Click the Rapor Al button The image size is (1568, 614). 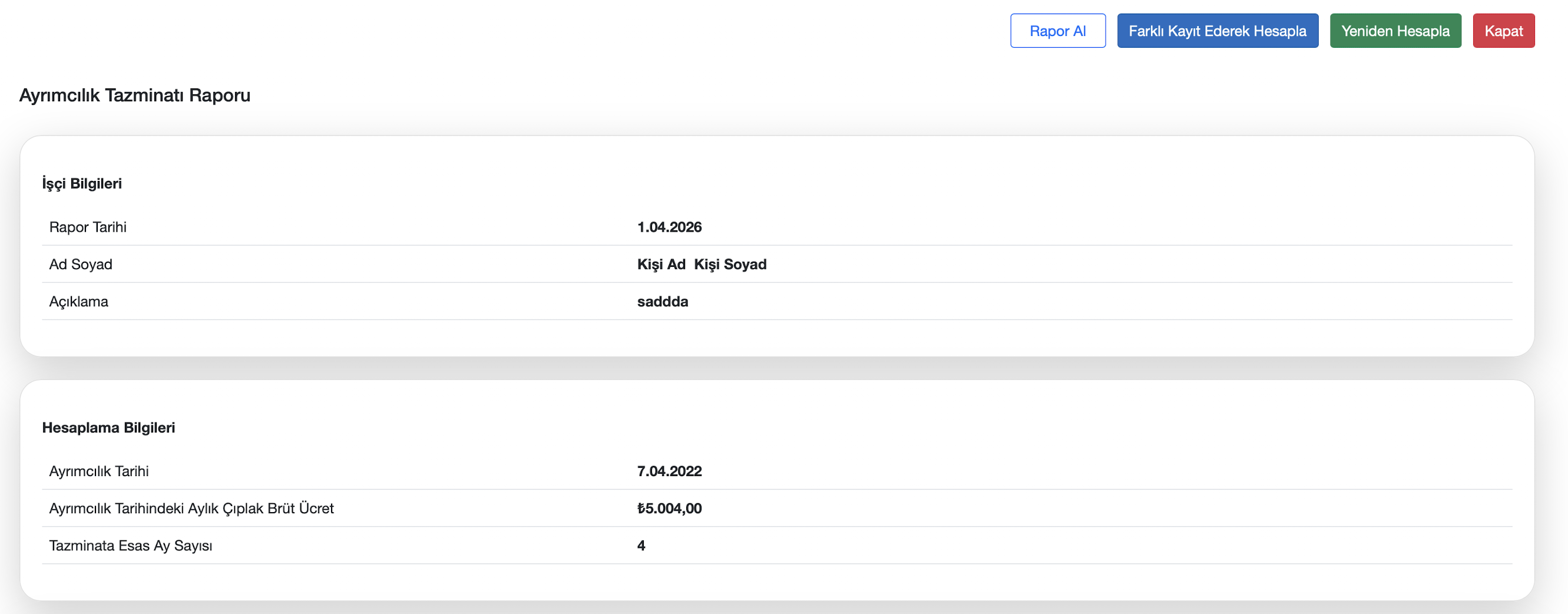(1057, 31)
